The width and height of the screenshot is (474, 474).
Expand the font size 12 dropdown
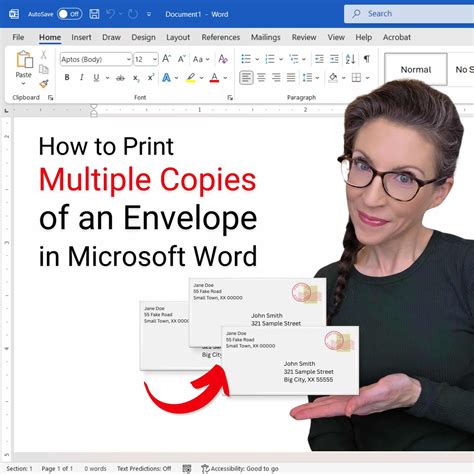155,59
